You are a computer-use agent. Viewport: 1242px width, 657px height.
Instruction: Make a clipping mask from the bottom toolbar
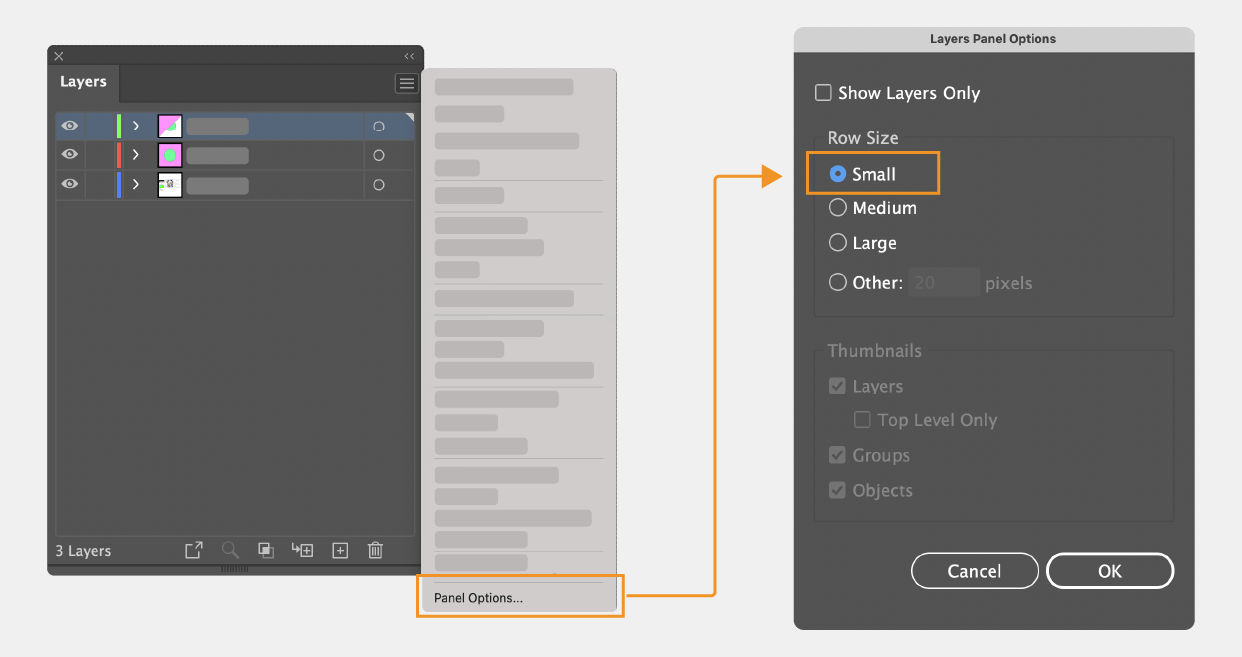[266, 550]
